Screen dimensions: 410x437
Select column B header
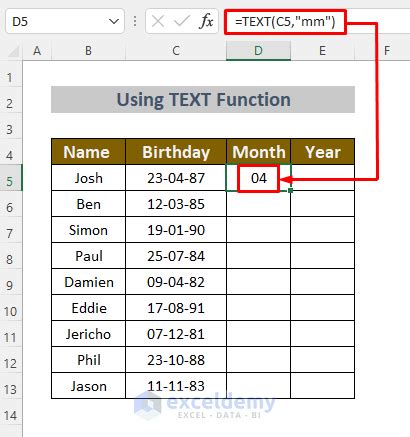[88, 51]
